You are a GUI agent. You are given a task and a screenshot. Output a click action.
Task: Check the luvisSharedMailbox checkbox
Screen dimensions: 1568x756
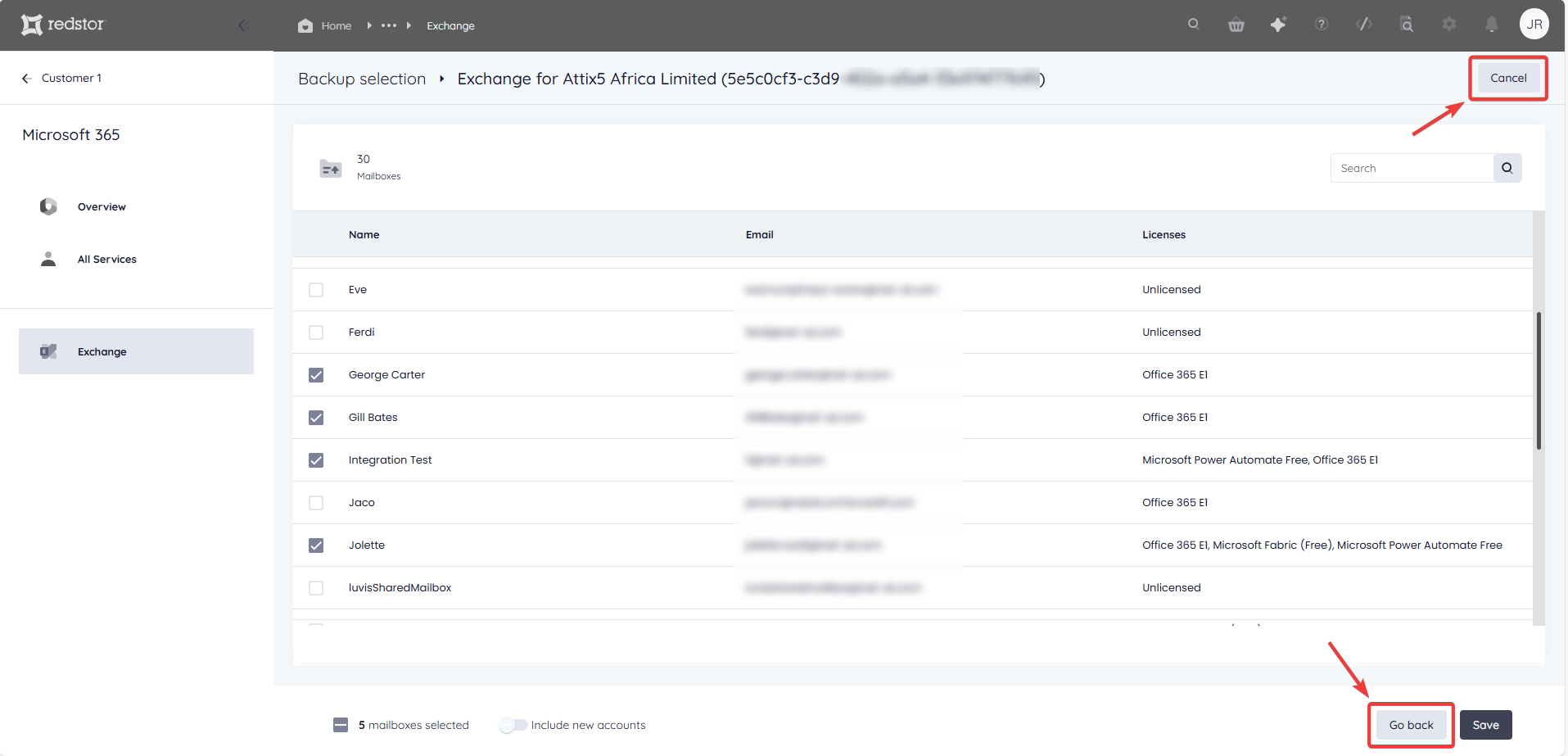316,588
